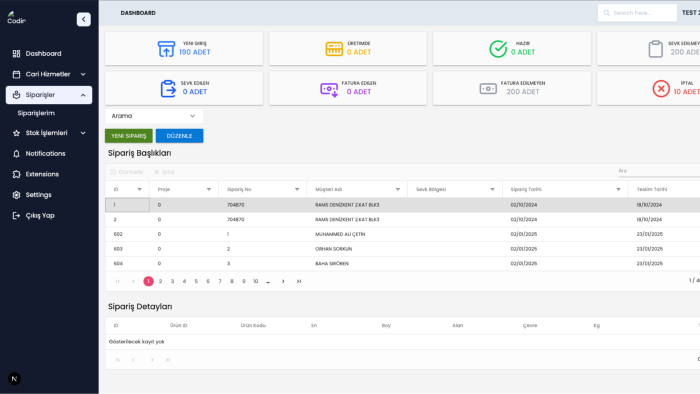The width and height of the screenshot is (700, 394).
Task: Click the Yeni Giriş upload box icon
Action: (166, 49)
